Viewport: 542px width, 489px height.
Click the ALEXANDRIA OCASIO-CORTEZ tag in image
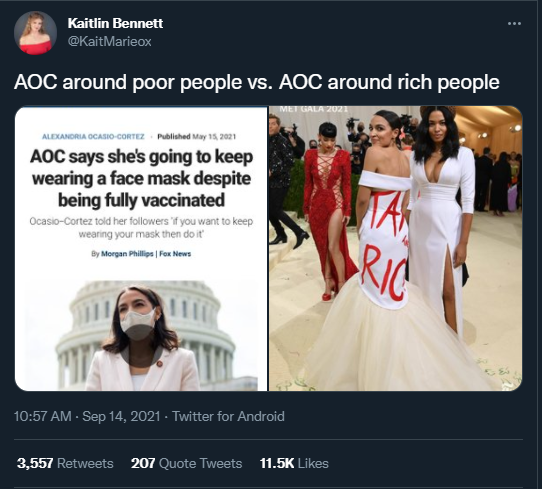coord(93,137)
